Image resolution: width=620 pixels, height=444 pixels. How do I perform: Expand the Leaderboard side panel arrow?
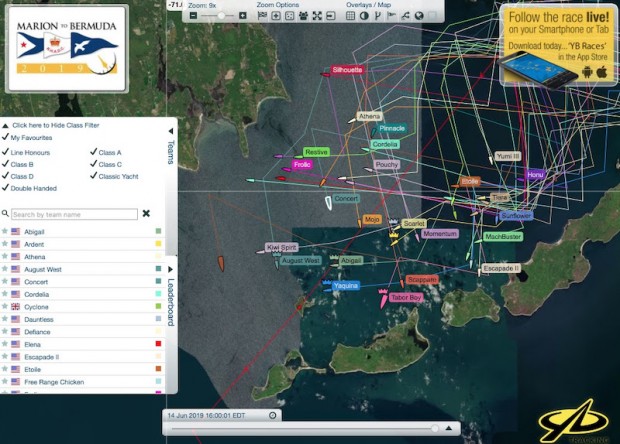(x=171, y=269)
